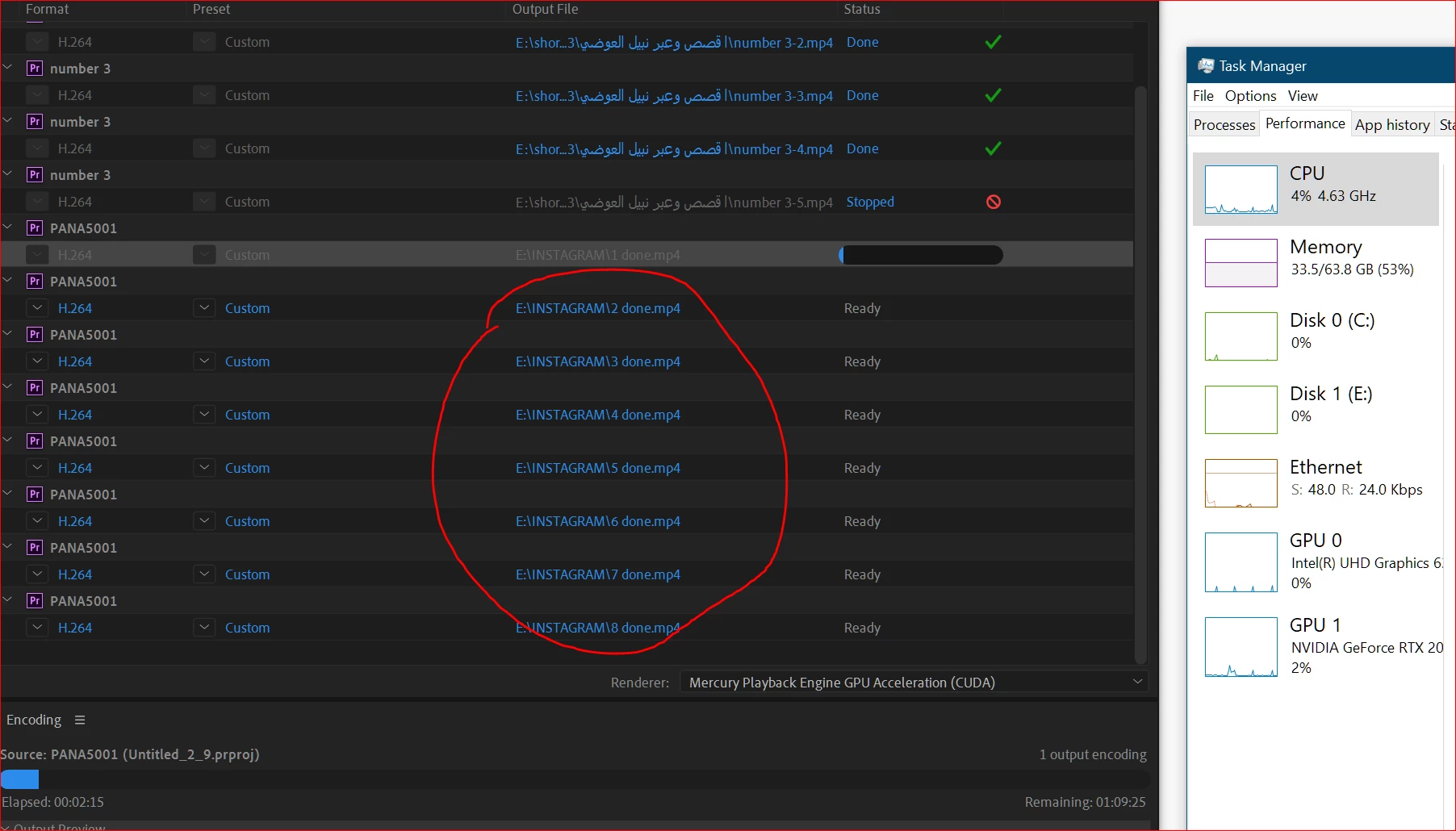Click the Encoding panel title

point(34,720)
